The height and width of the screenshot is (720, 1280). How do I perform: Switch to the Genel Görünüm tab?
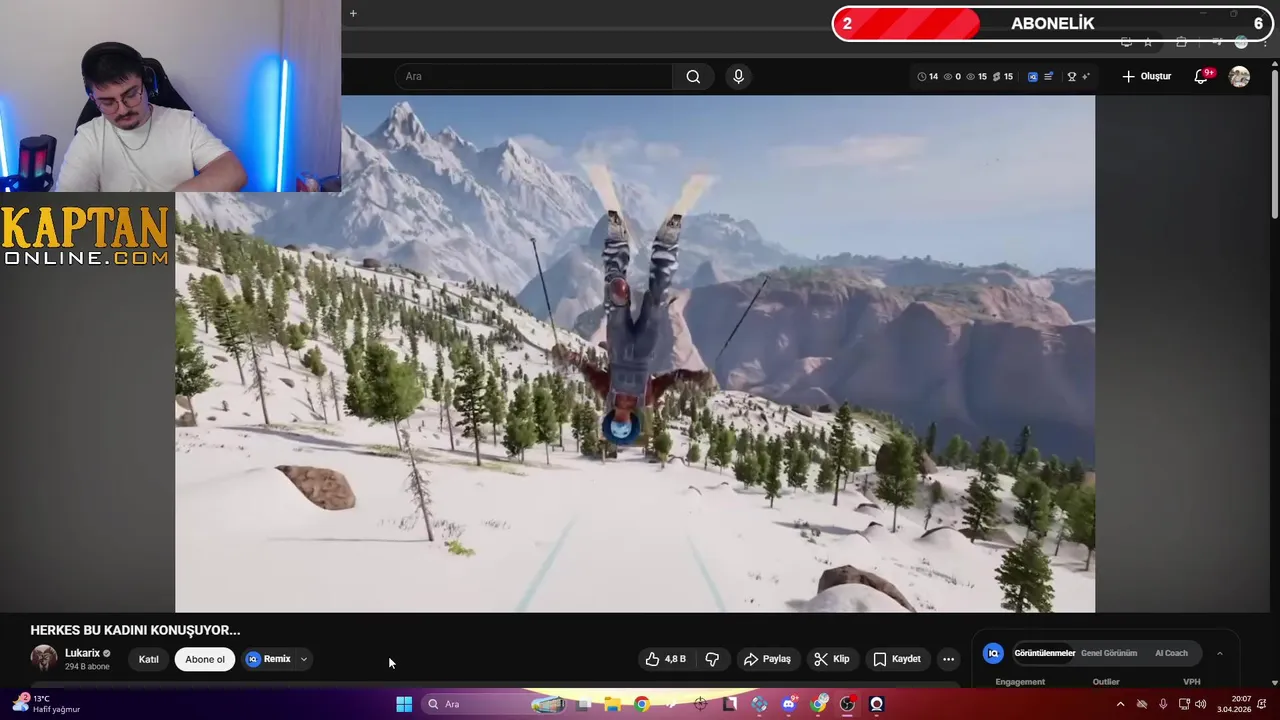[1109, 653]
